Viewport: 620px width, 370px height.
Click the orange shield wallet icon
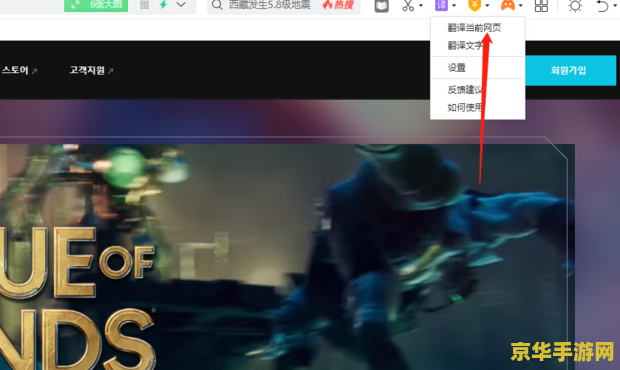(x=474, y=5)
